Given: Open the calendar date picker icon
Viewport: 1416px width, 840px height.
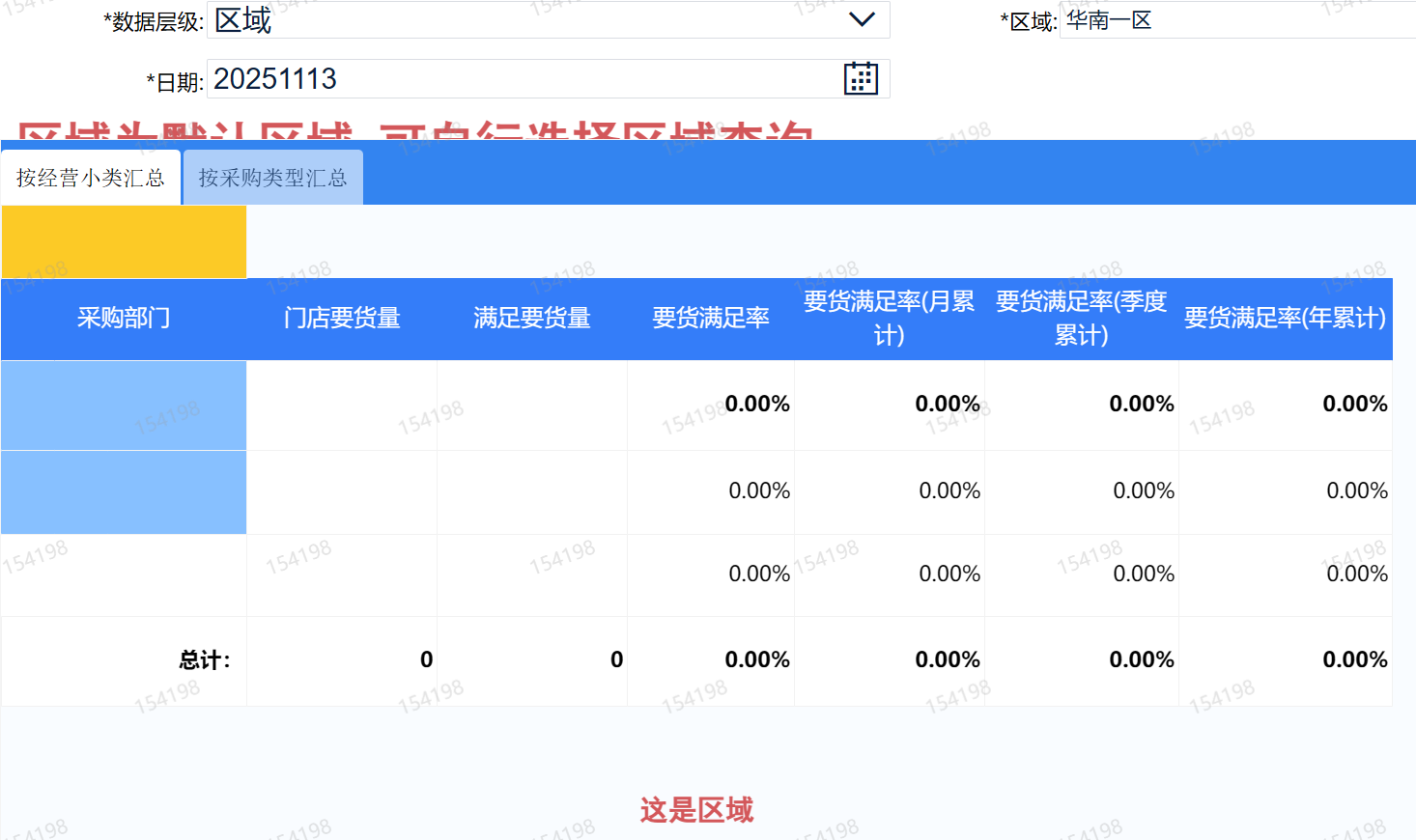Looking at the screenshot, I should pyautogui.click(x=861, y=78).
